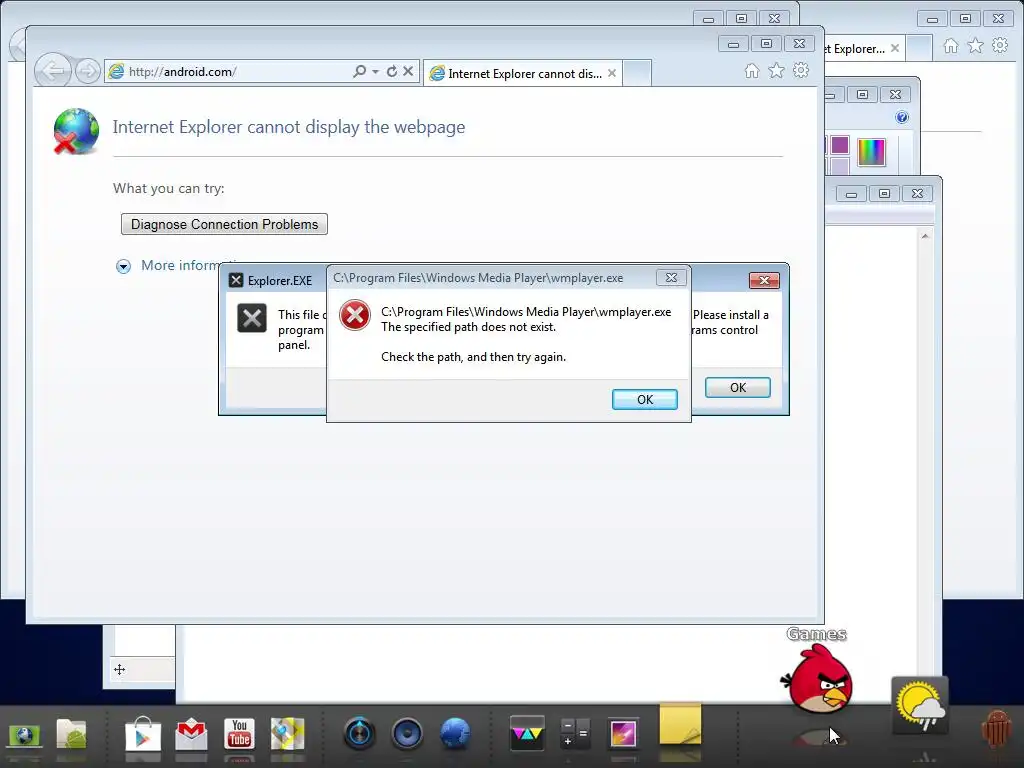Screen dimensions: 1024x768
Task: Click OK in the wmplayer.exe error dialog
Action: tap(645, 400)
